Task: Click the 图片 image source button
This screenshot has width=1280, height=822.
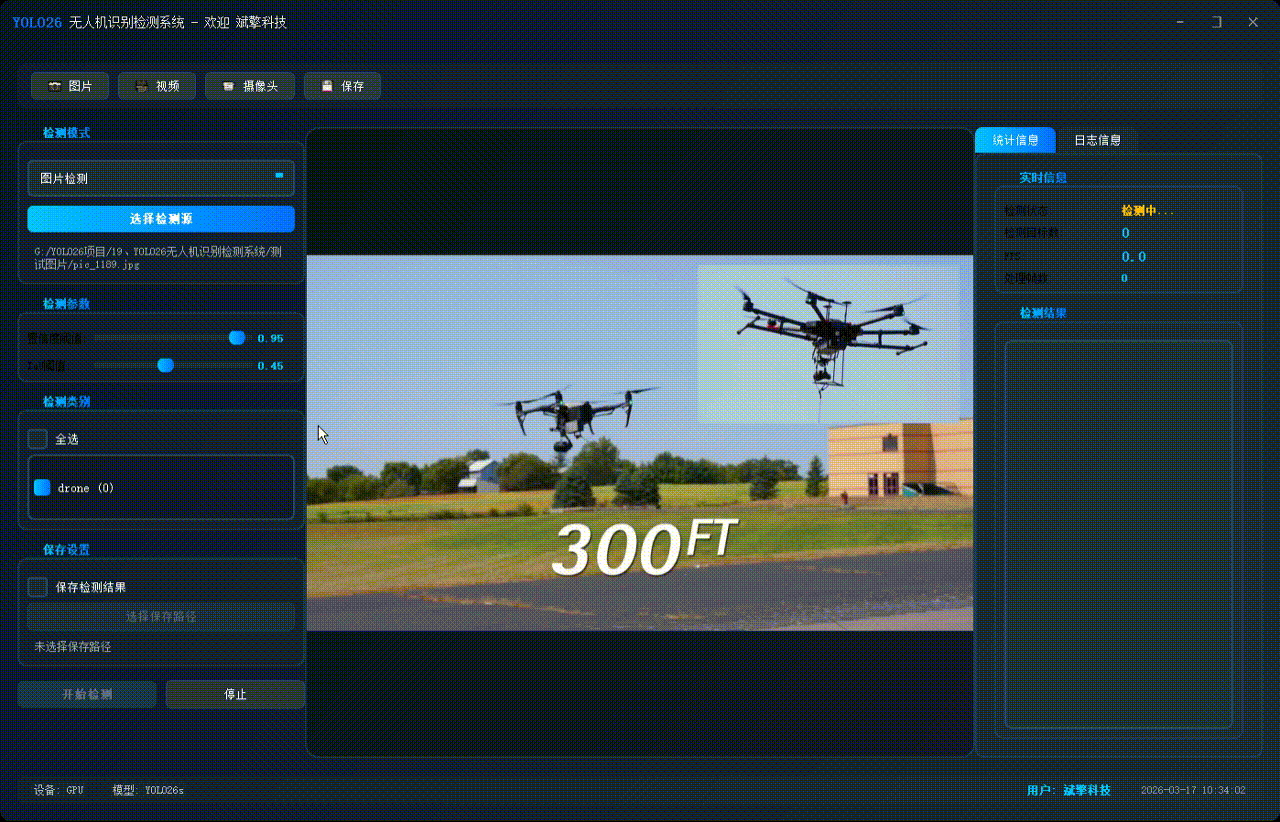Action: coord(69,86)
